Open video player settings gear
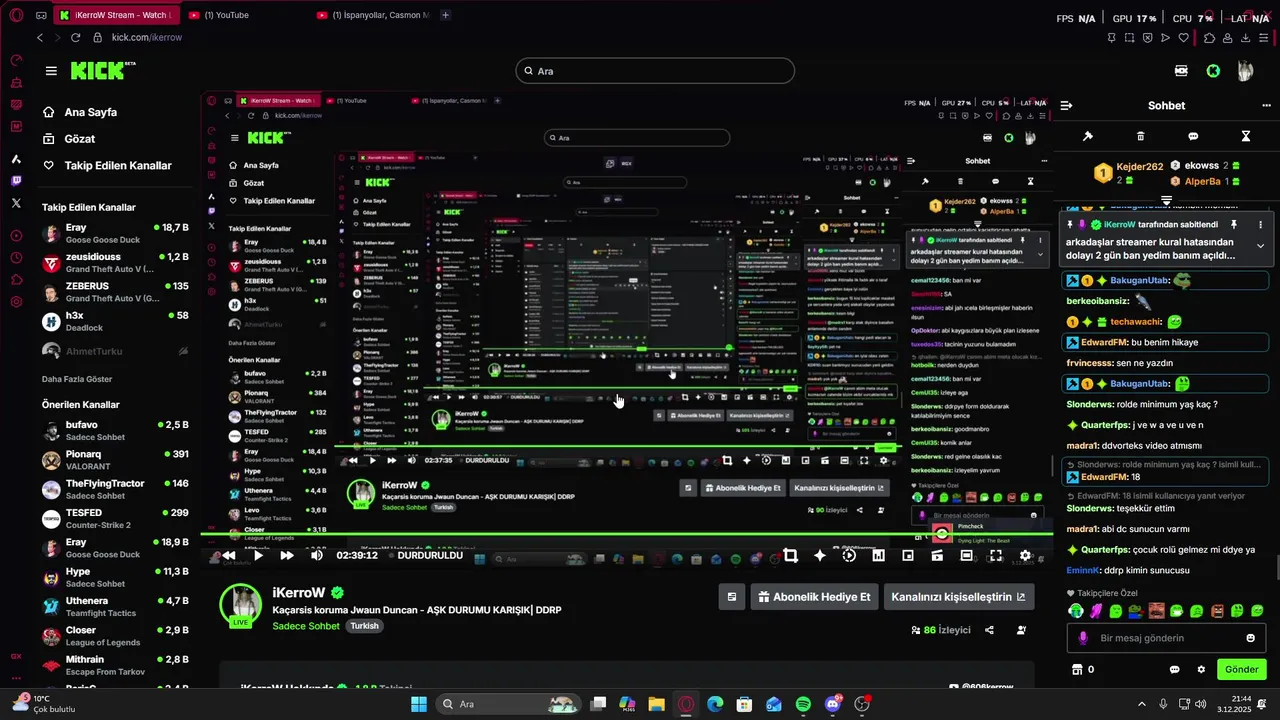The height and width of the screenshot is (720, 1280). (x=1025, y=555)
